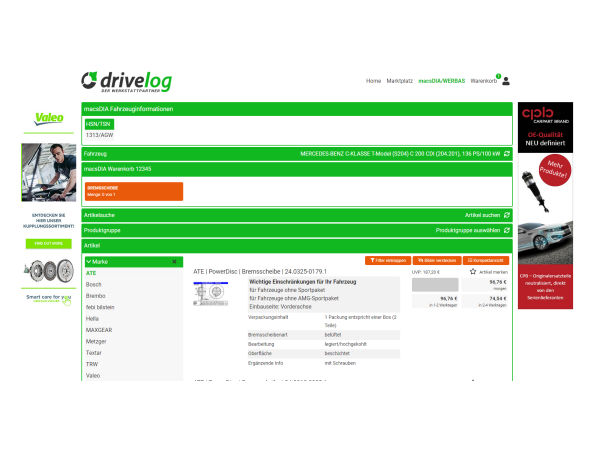Filter by brand febi bilstein
Screen dimensions: 600x450
100,307
